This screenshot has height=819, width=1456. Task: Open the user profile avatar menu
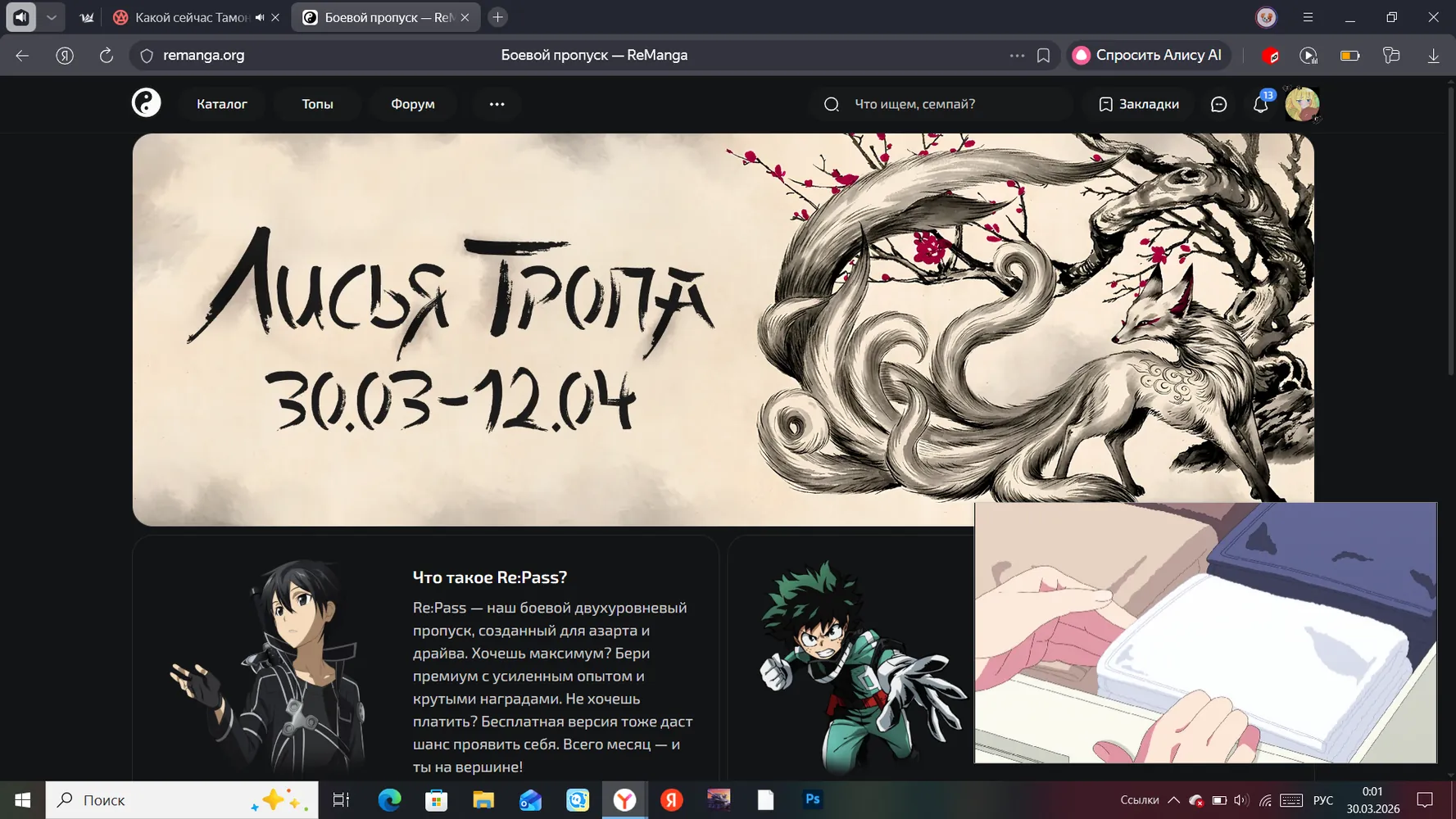click(1302, 104)
